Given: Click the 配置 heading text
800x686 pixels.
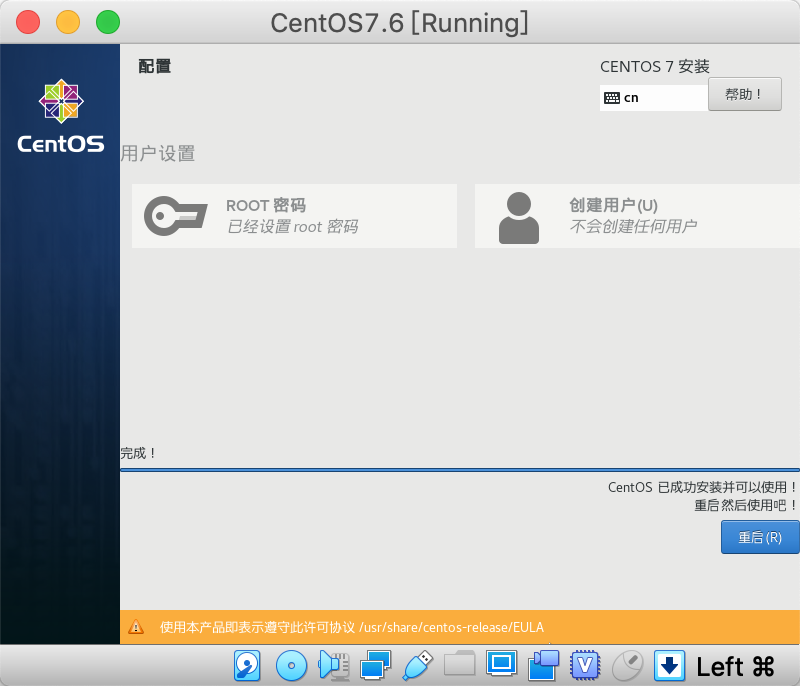Looking at the screenshot, I should click(x=155, y=66).
